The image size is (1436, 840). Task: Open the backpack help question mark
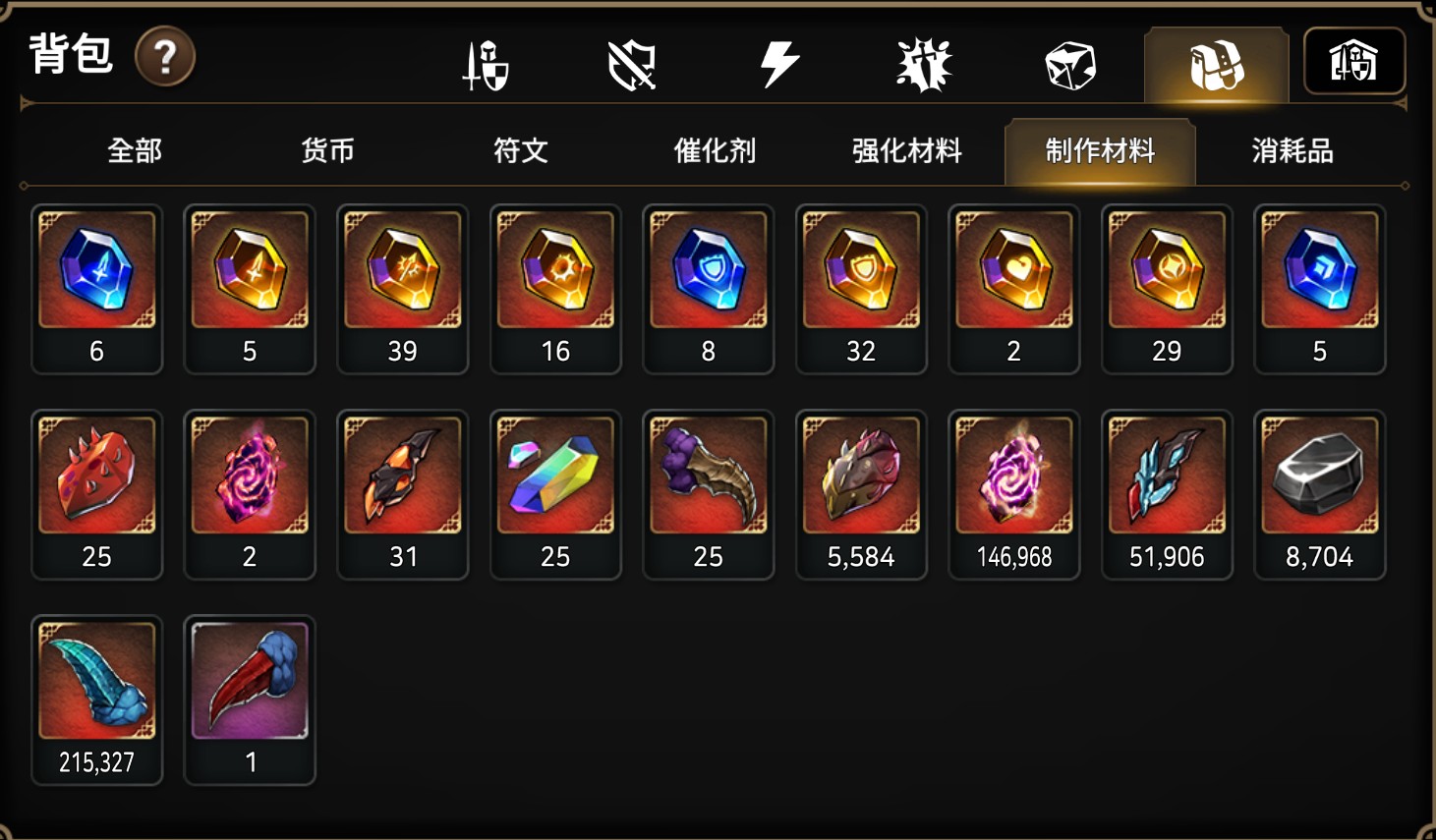click(164, 57)
